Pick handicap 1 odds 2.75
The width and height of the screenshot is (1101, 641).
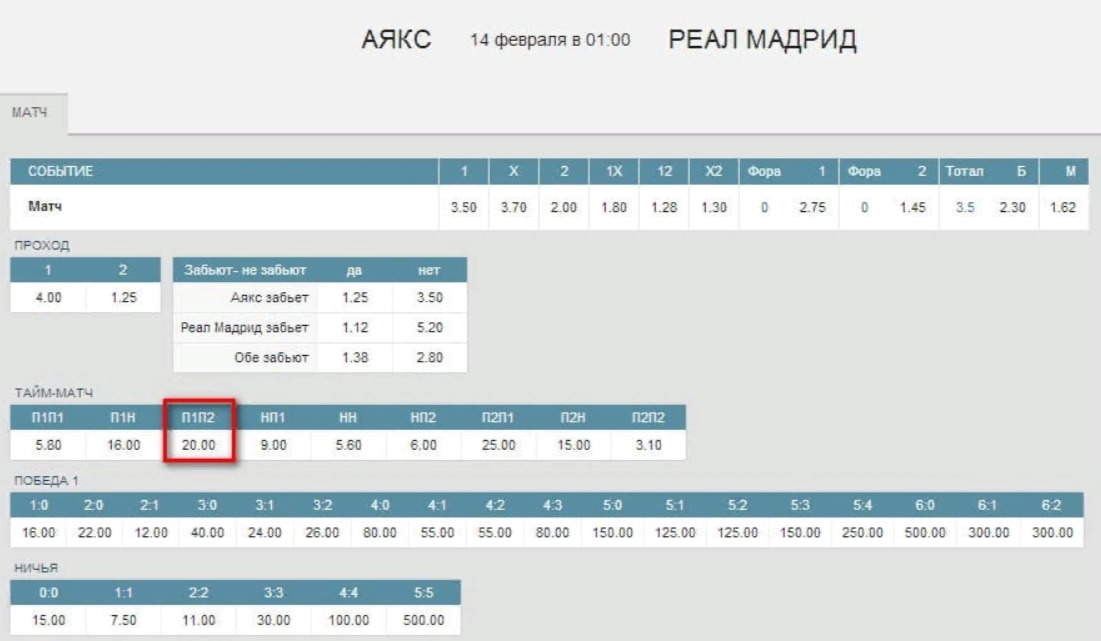tap(812, 208)
